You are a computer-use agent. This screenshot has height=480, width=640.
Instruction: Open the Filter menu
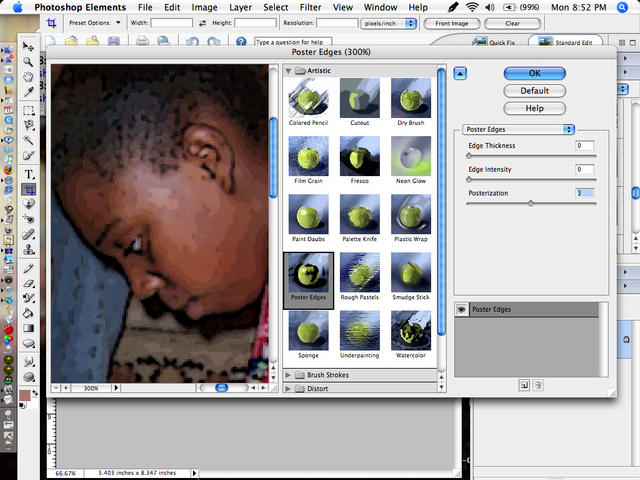311,7
